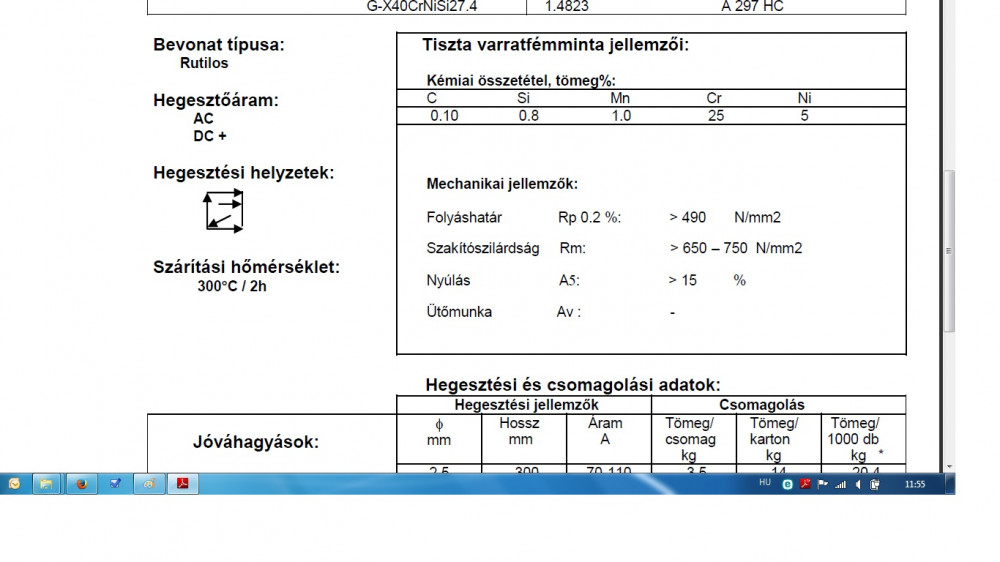Viewport: 1000px width, 562px height.
Task: Click the '> 15' elongation value
Action: point(682,281)
